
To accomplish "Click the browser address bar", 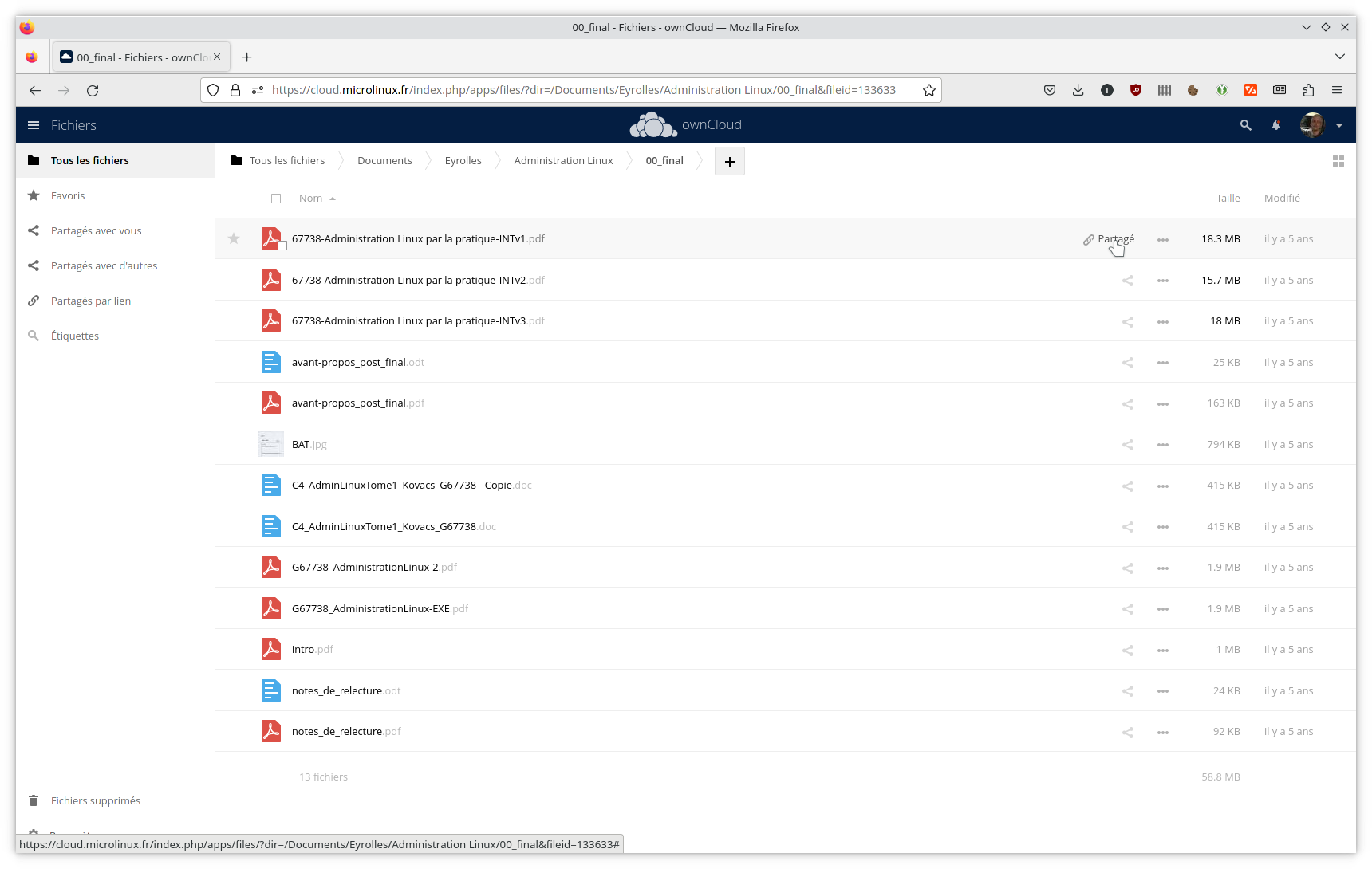I will (558, 90).
